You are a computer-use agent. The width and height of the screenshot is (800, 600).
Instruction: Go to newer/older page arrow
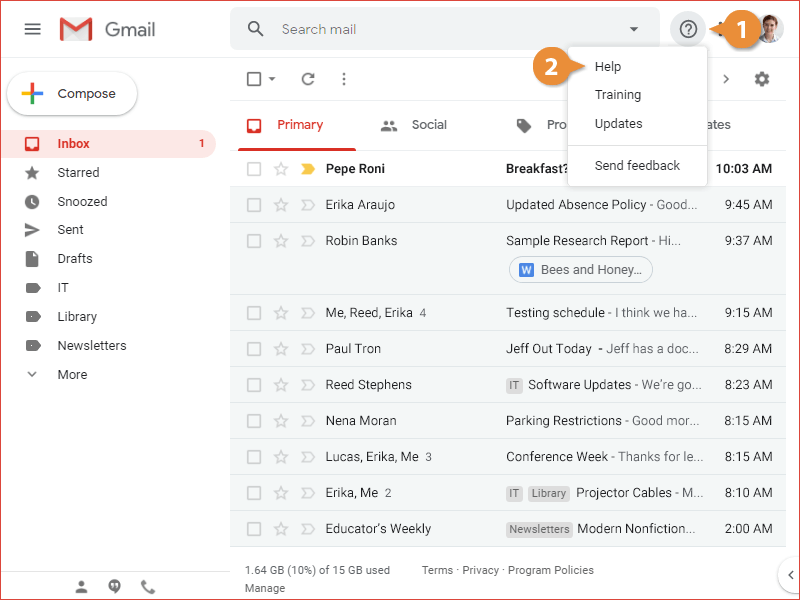click(x=726, y=79)
